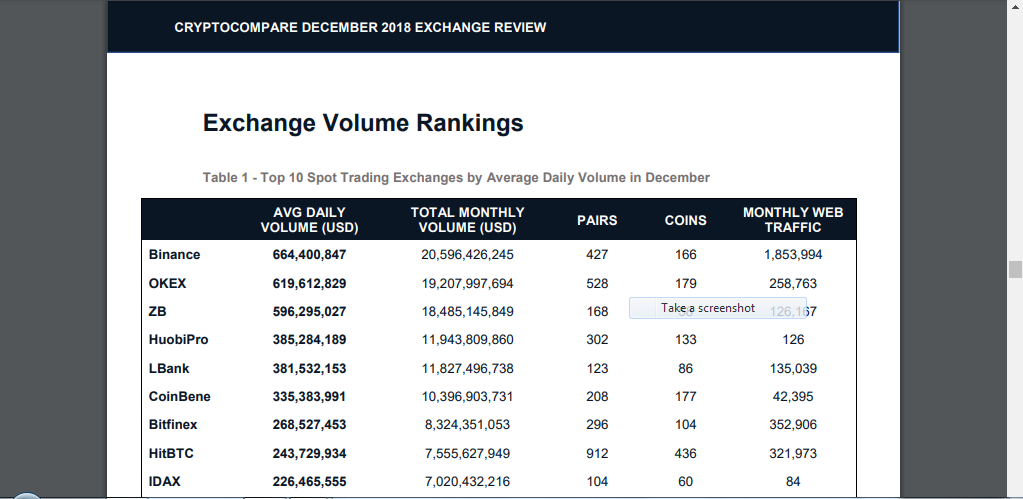Click CoinBene monthly volume 10,396,903,731

point(467,396)
